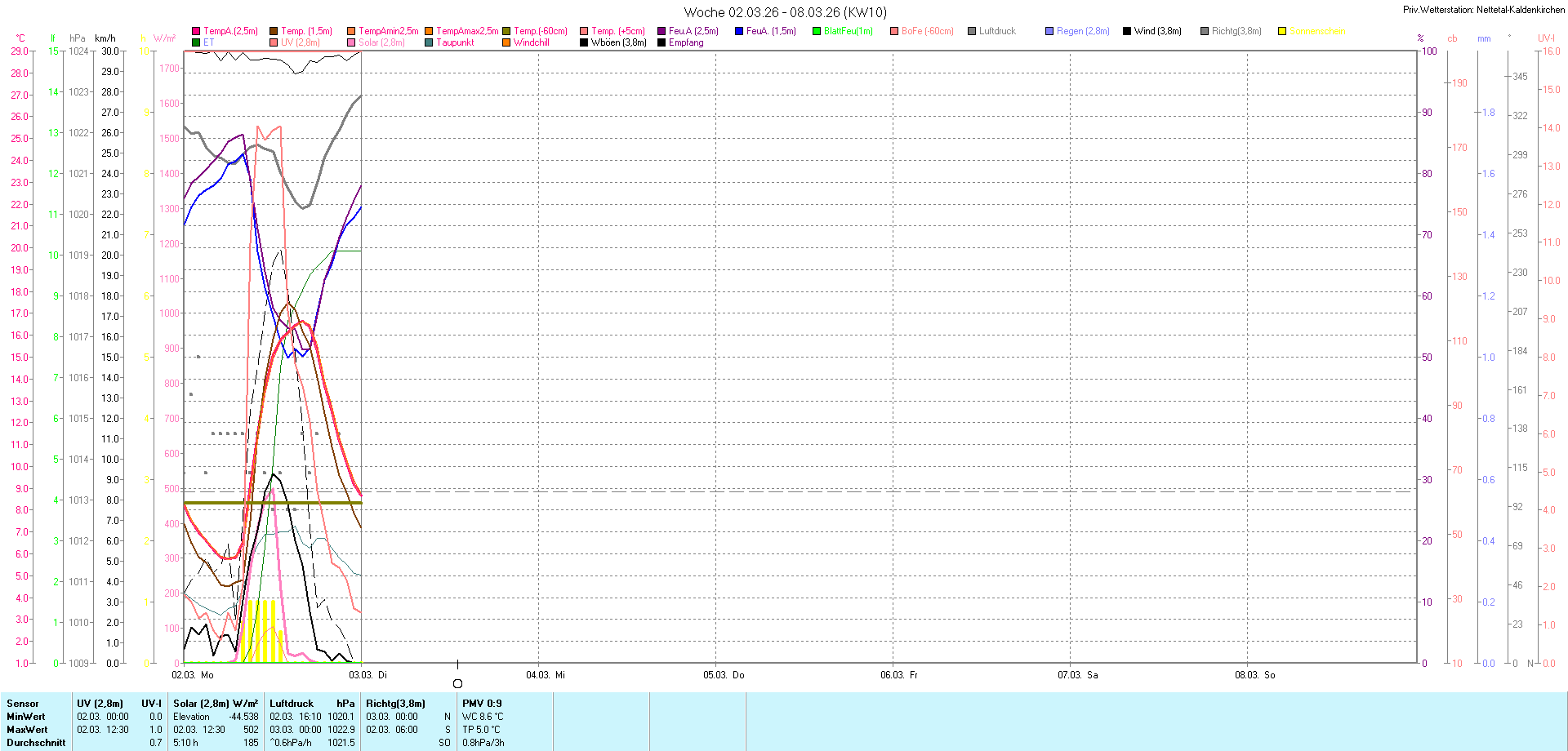Image resolution: width=1568 pixels, height=751 pixels.
Task: Click the green ET legend square
Action: pos(196,42)
